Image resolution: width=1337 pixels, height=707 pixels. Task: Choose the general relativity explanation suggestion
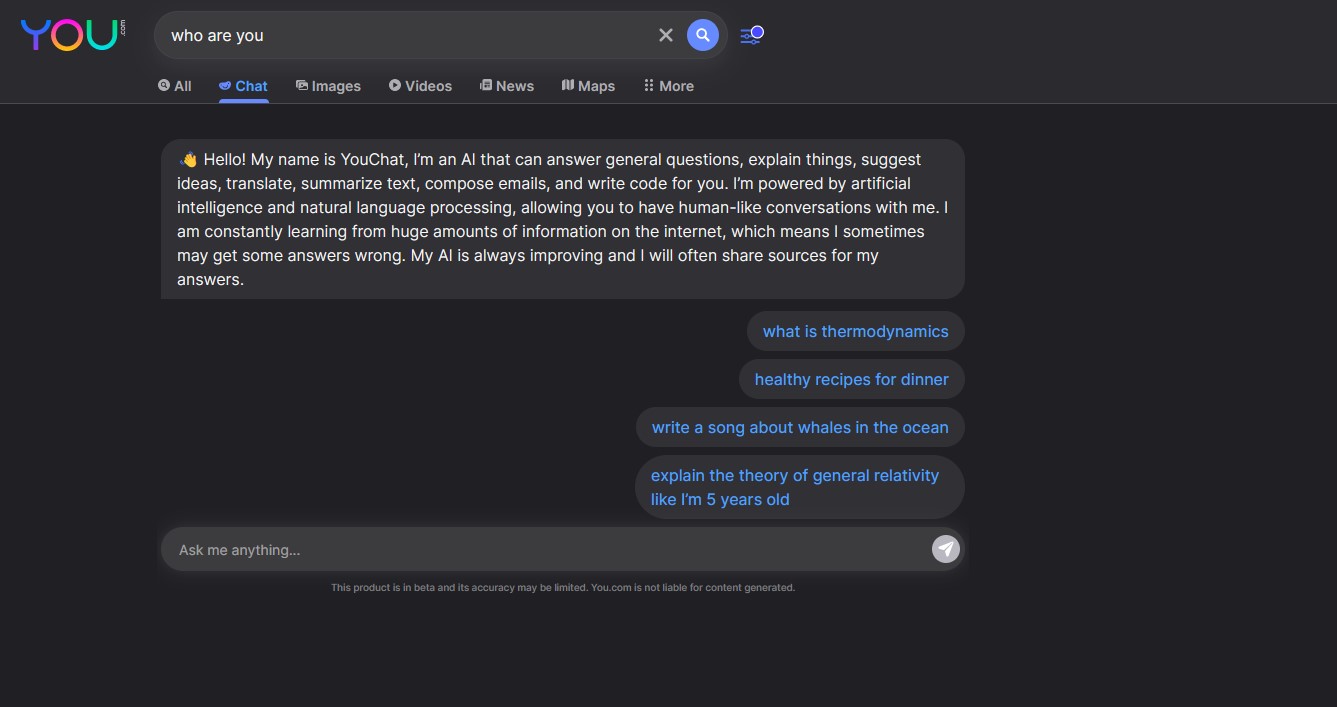coord(800,487)
